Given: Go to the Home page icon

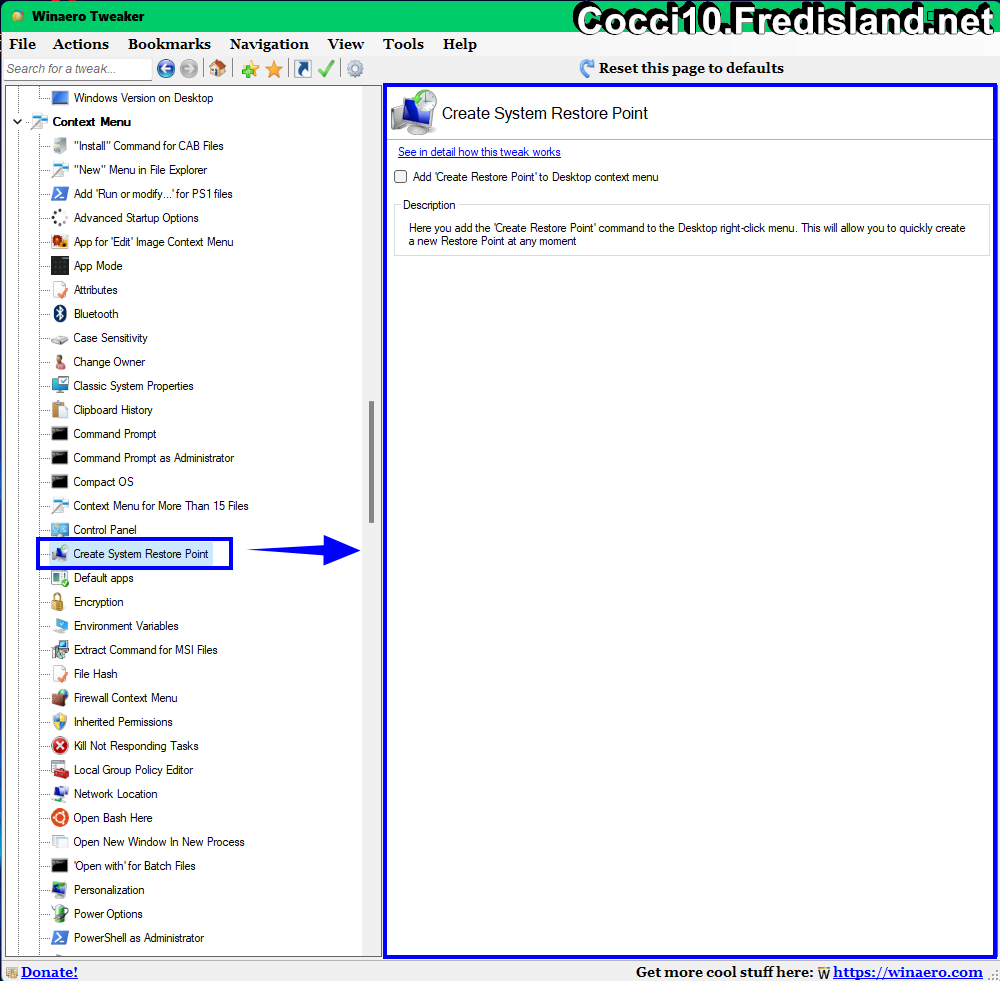Looking at the screenshot, I should (x=217, y=68).
